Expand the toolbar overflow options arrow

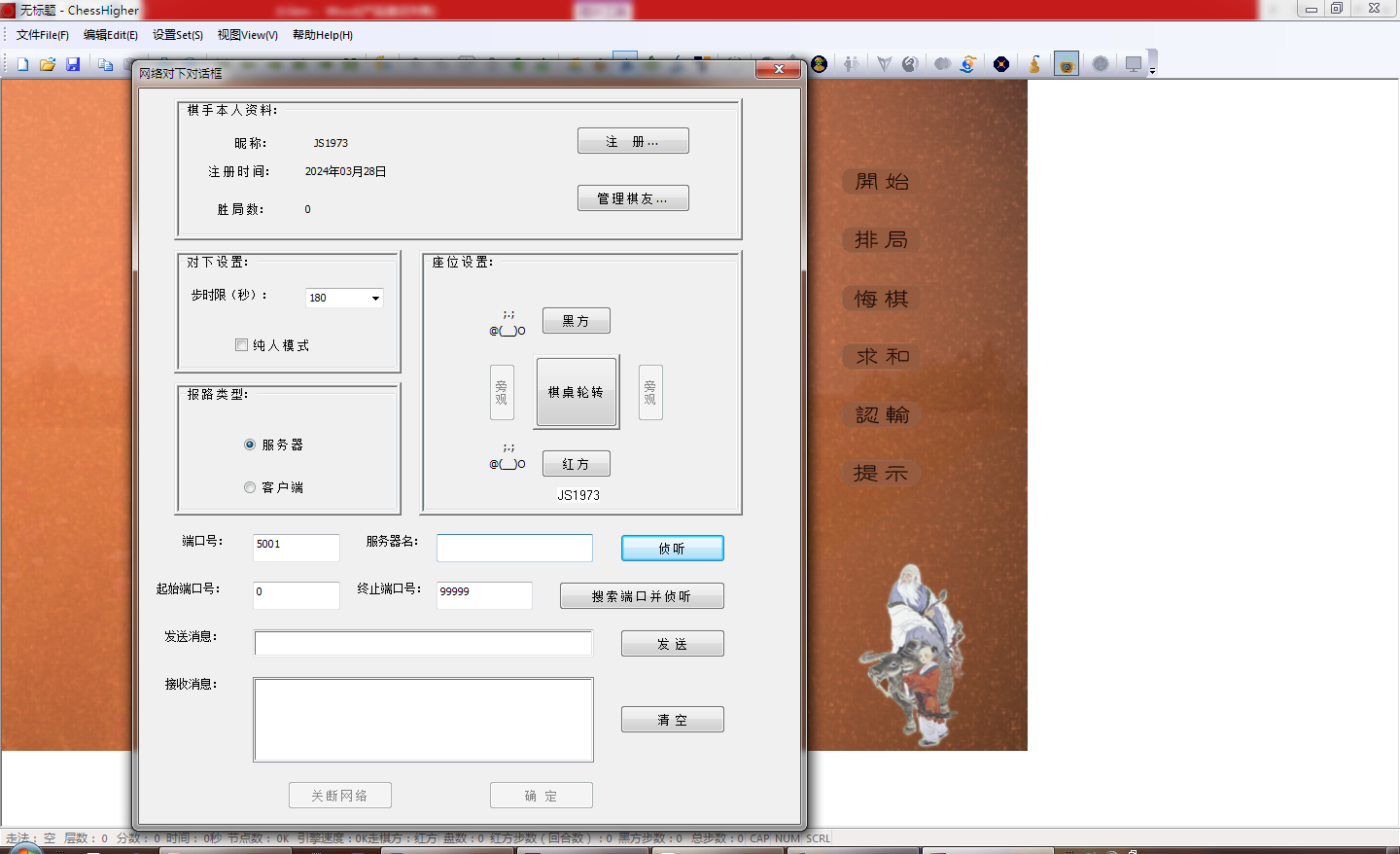click(1152, 70)
